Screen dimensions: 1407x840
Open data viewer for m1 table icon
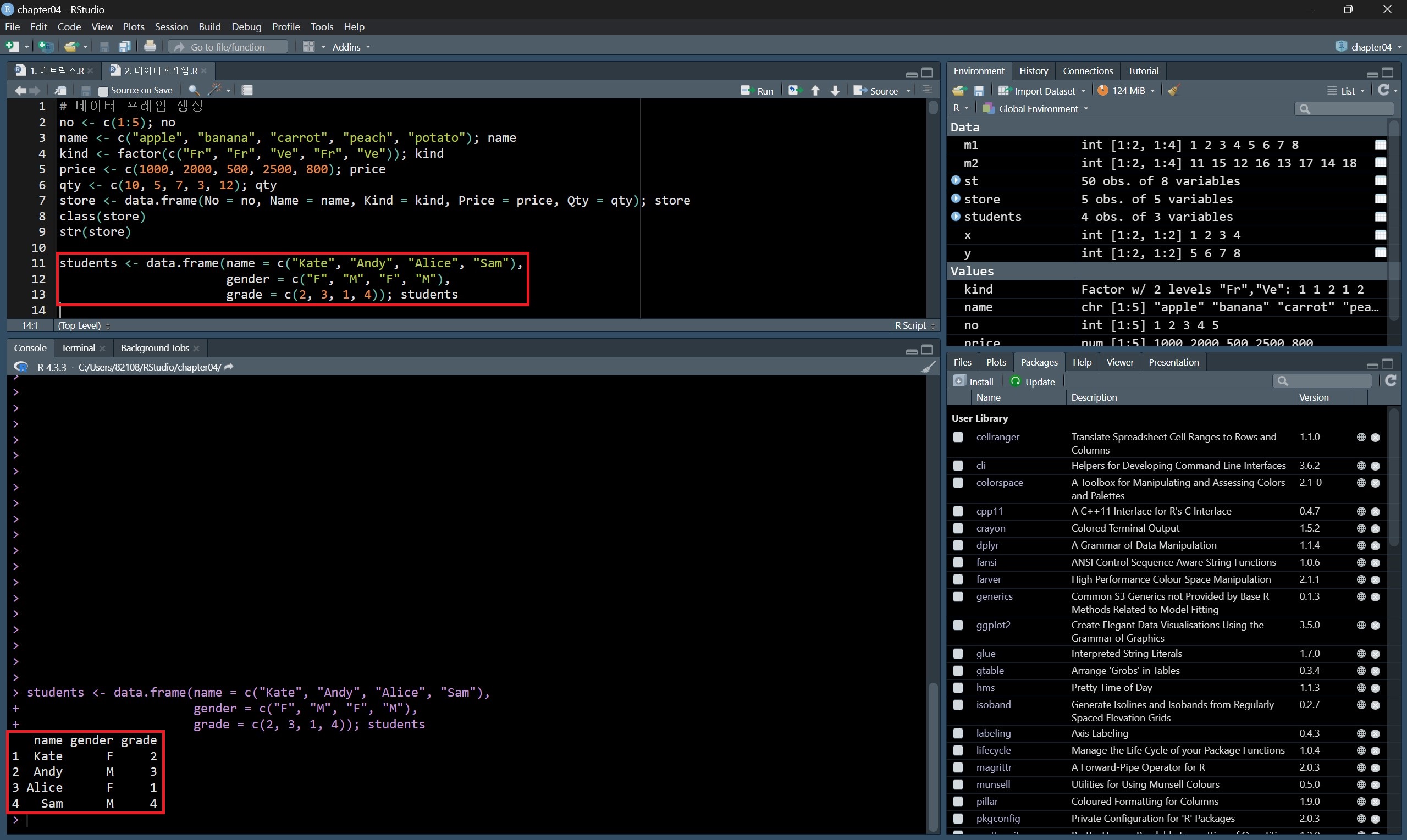tap(1381, 145)
